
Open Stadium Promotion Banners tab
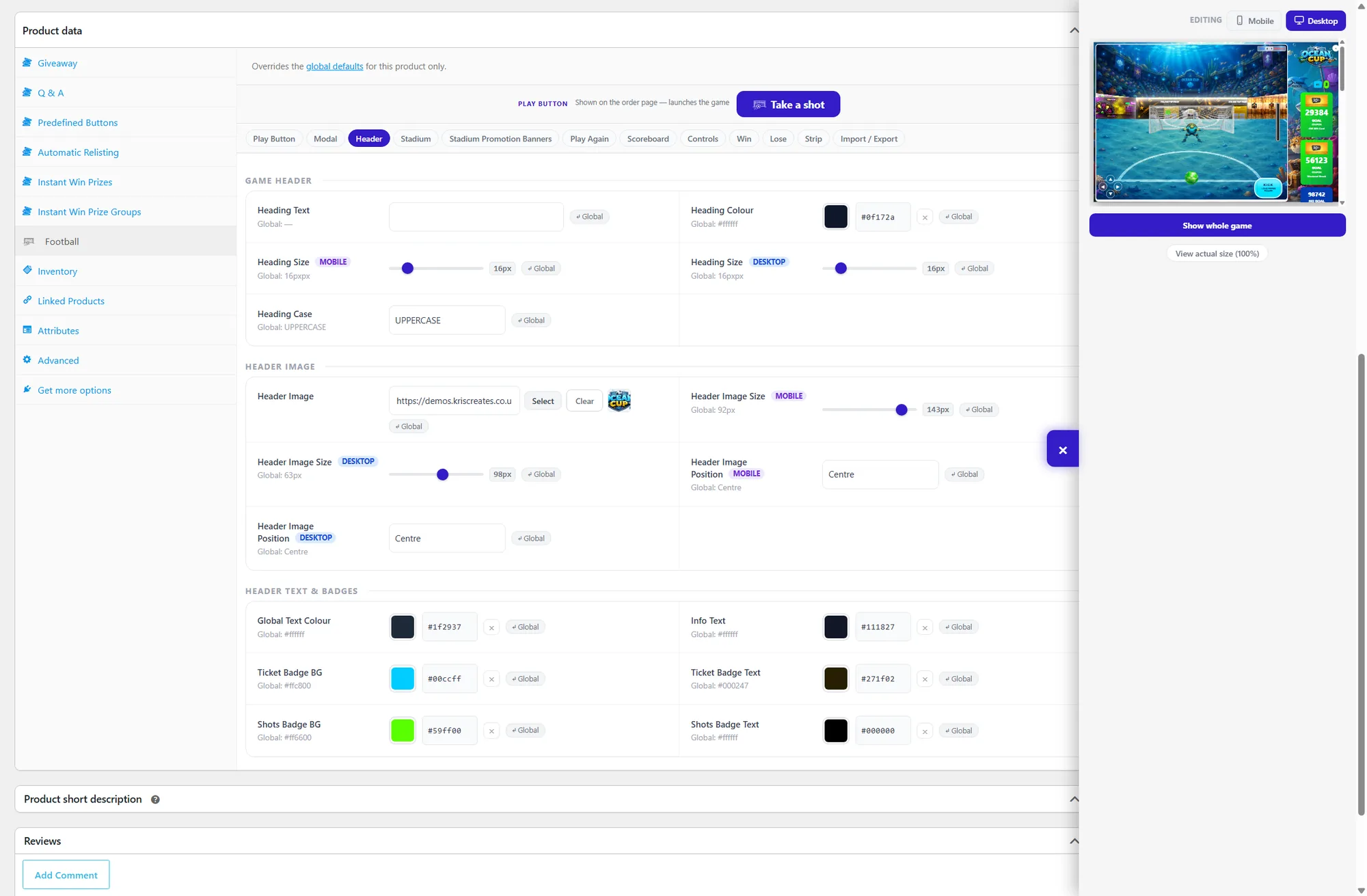pyautogui.click(x=500, y=139)
